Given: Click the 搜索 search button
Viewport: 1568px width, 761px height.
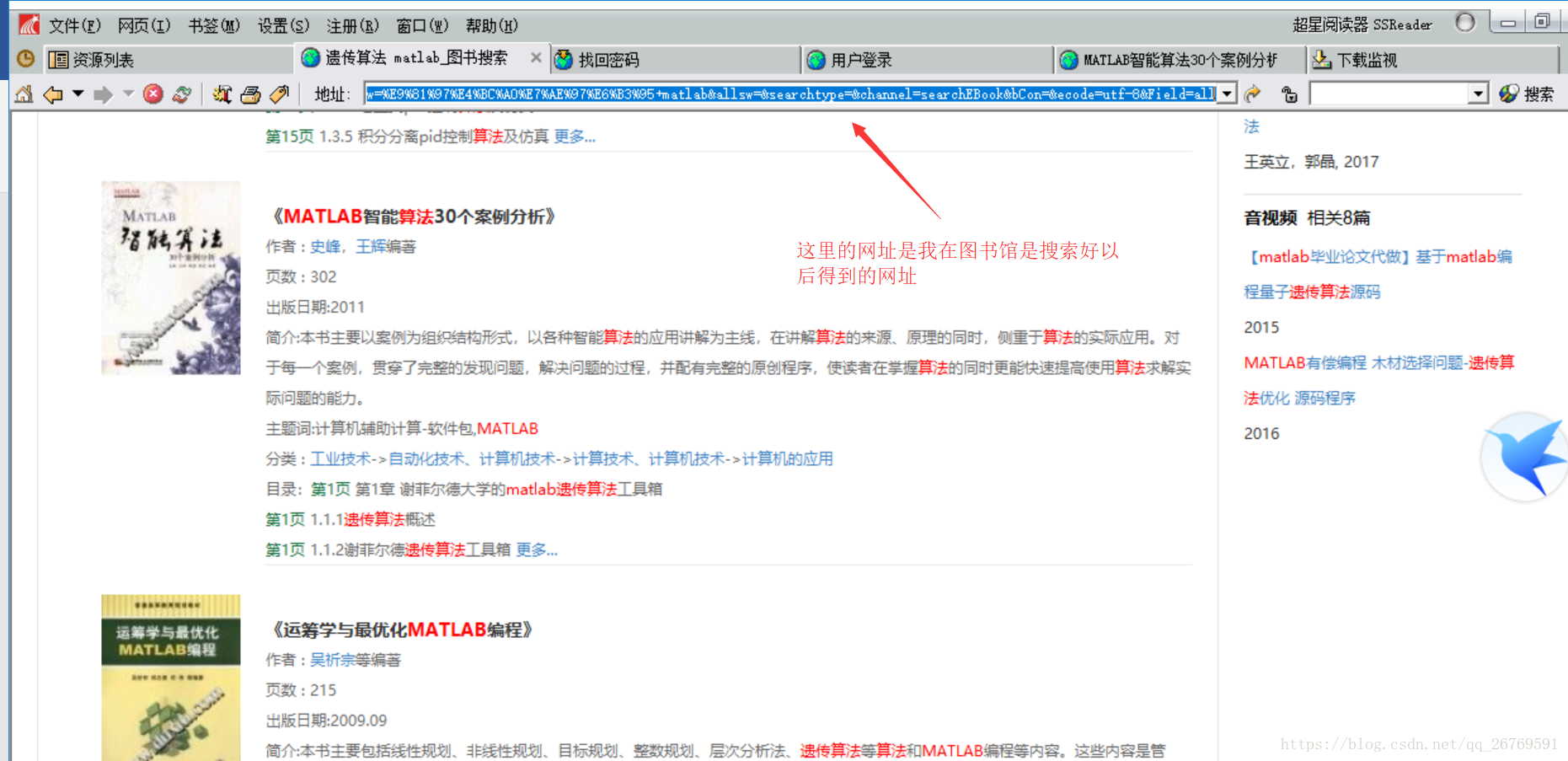Looking at the screenshot, I should click(1528, 94).
